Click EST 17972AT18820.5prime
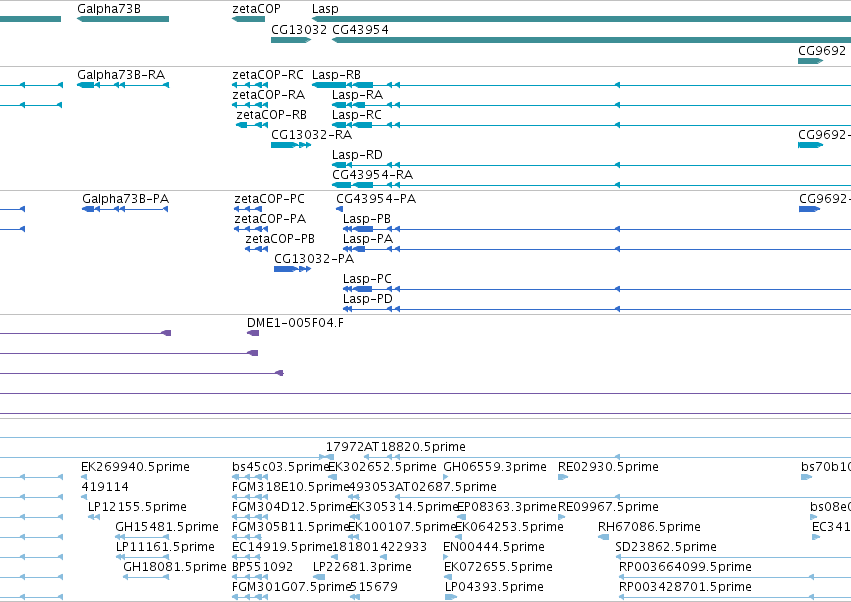This screenshot has height=602, width=851. click(x=396, y=447)
